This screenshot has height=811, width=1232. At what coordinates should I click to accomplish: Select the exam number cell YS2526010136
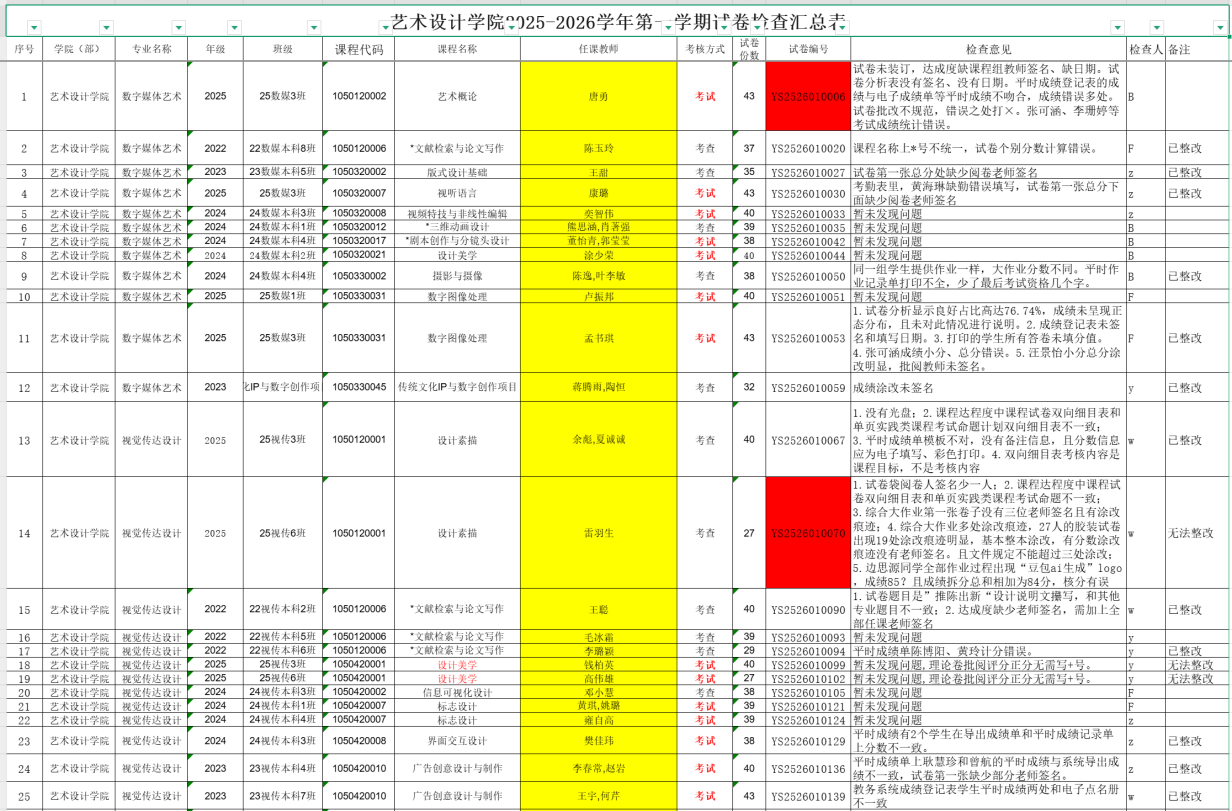pos(807,769)
